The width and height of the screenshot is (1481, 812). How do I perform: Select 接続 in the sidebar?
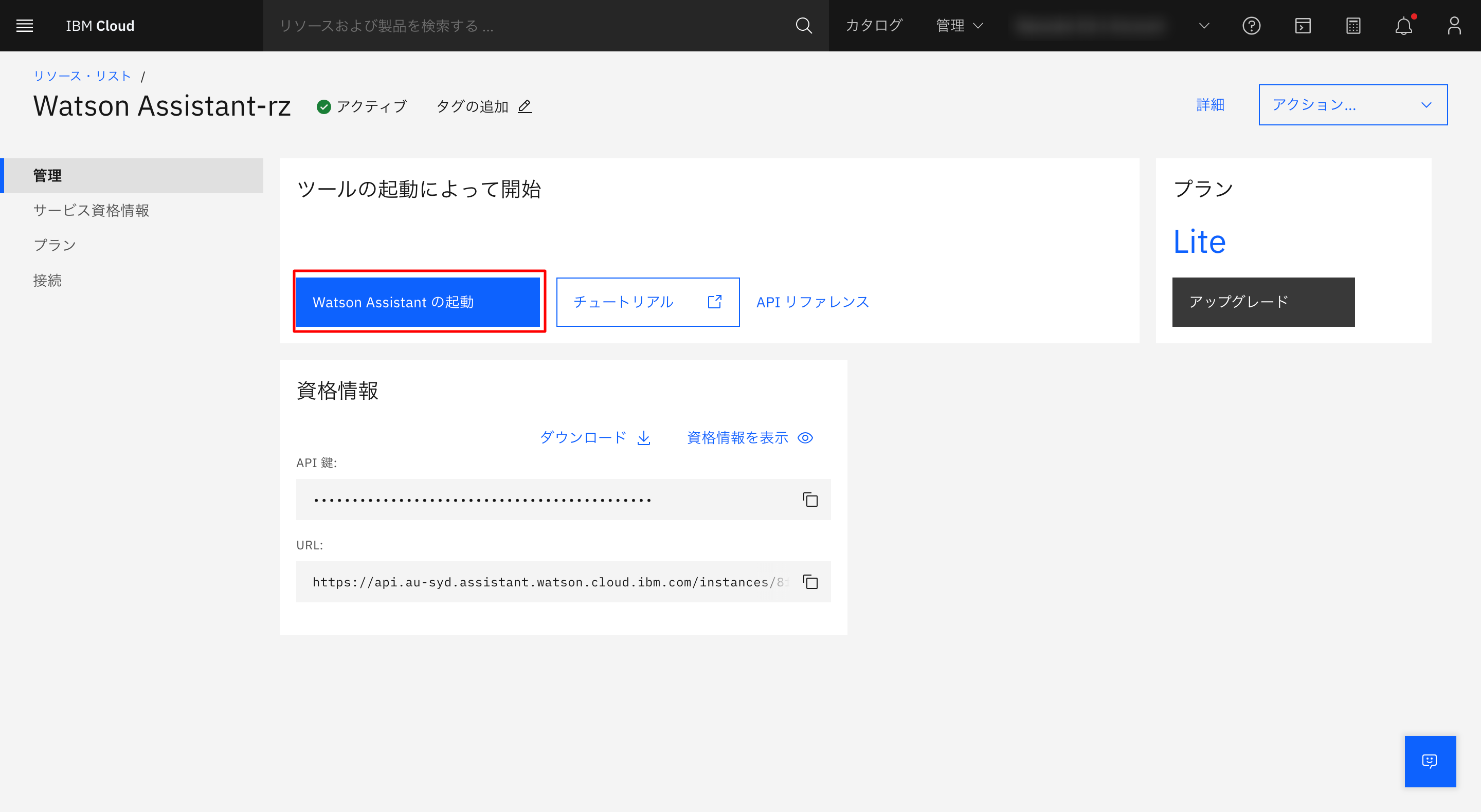47,281
